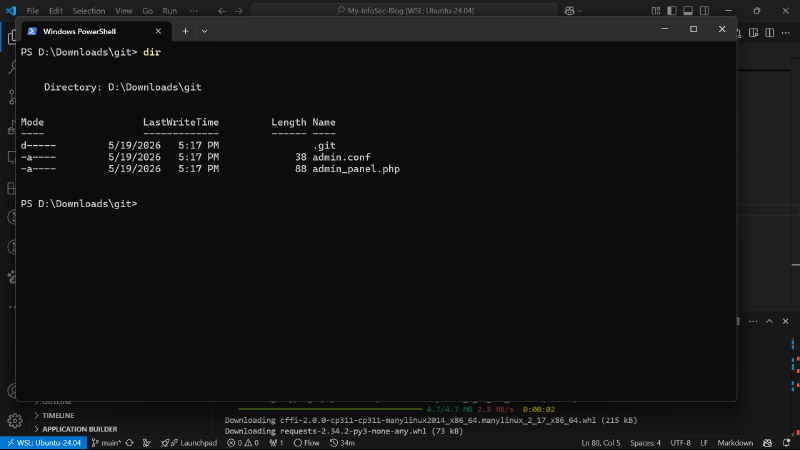This screenshot has height=450, width=800.
Task: Close the VS Code bottom panel
Action: pyautogui.click(x=785, y=321)
